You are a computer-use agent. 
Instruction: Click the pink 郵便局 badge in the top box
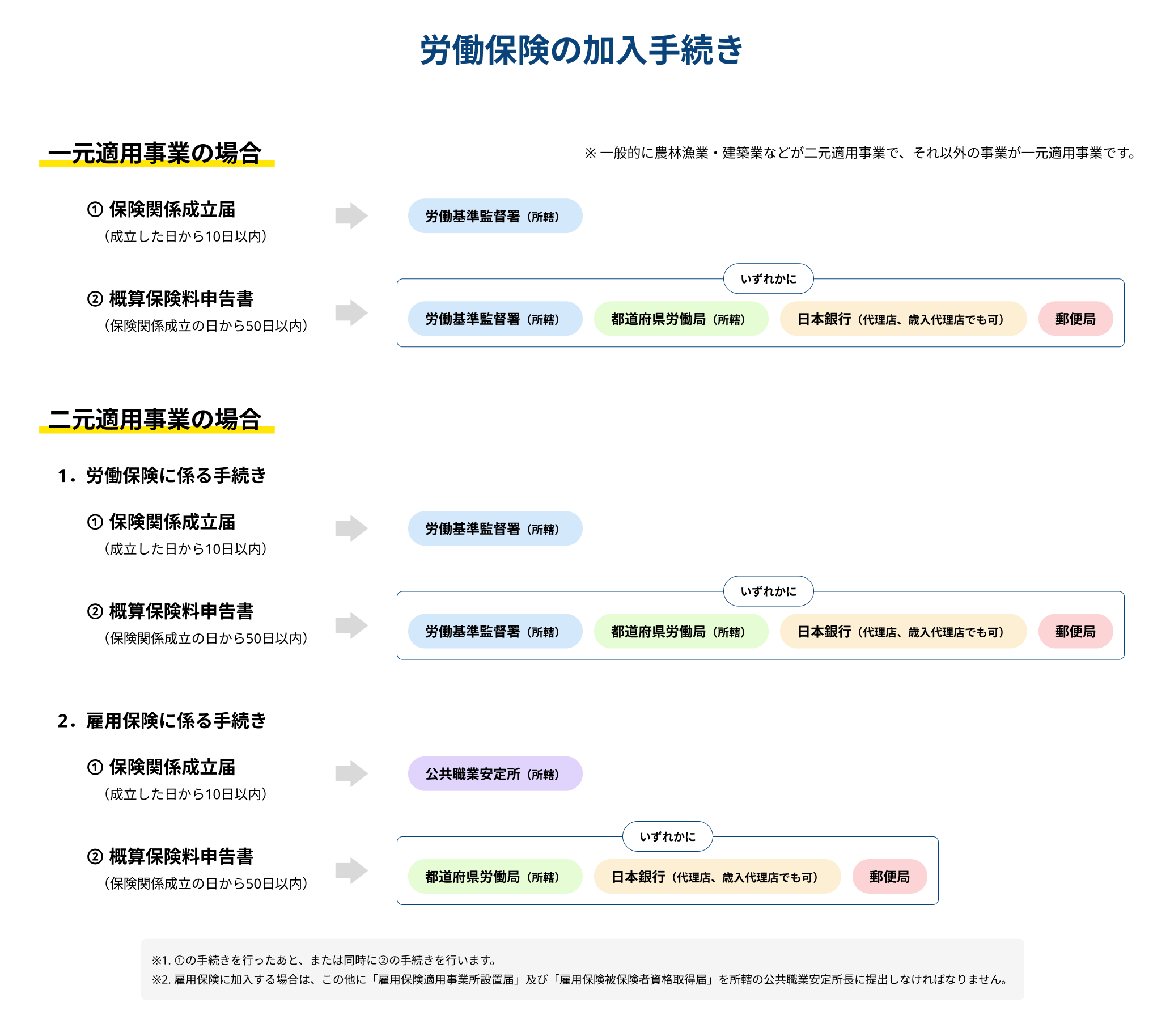1076,320
